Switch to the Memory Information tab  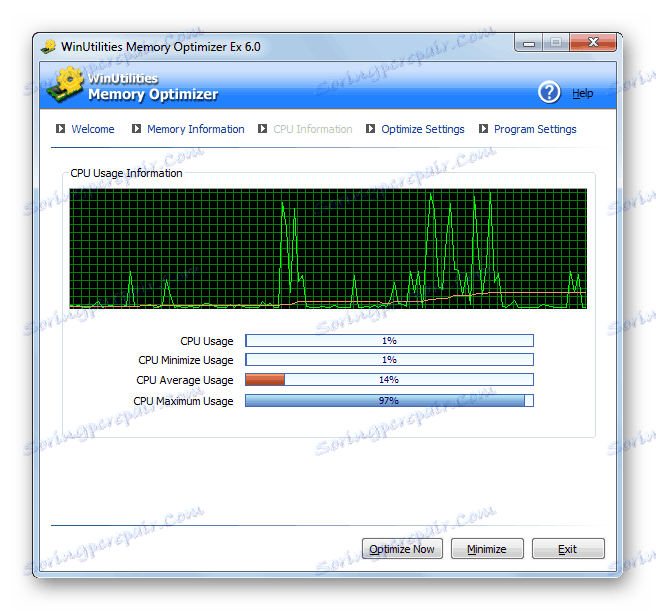click(x=196, y=129)
